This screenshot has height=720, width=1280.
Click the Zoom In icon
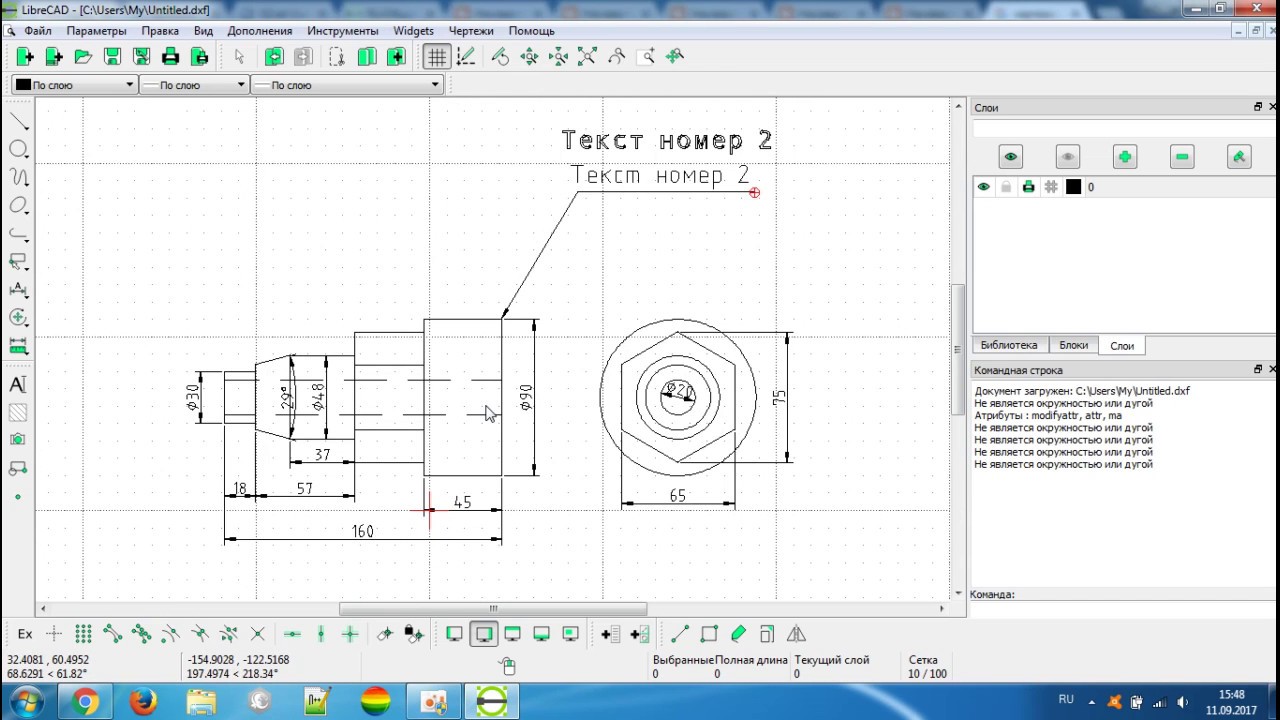point(529,57)
